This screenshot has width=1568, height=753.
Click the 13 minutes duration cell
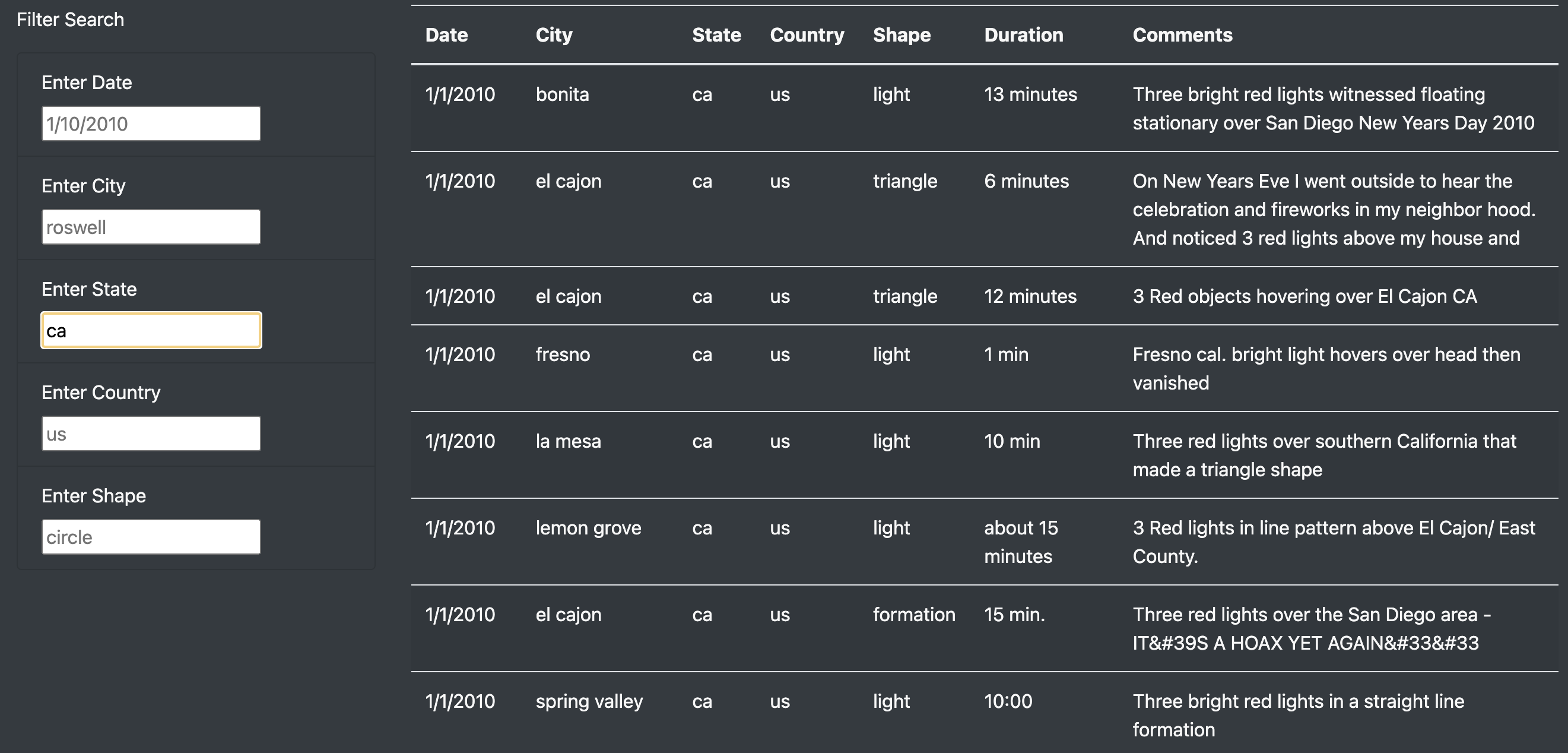[1030, 94]
